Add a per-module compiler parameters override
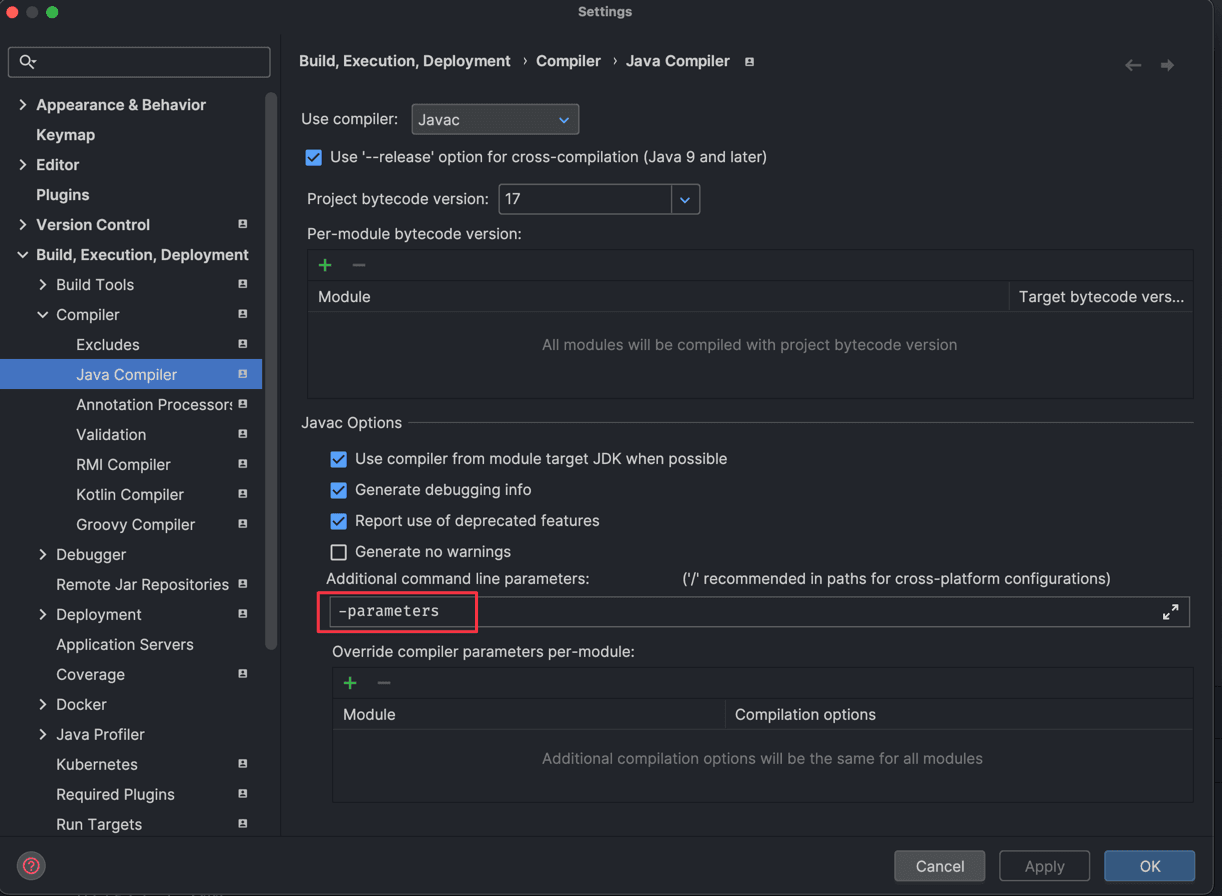This screenshot has width=1222, height=896. click(350, 683)
